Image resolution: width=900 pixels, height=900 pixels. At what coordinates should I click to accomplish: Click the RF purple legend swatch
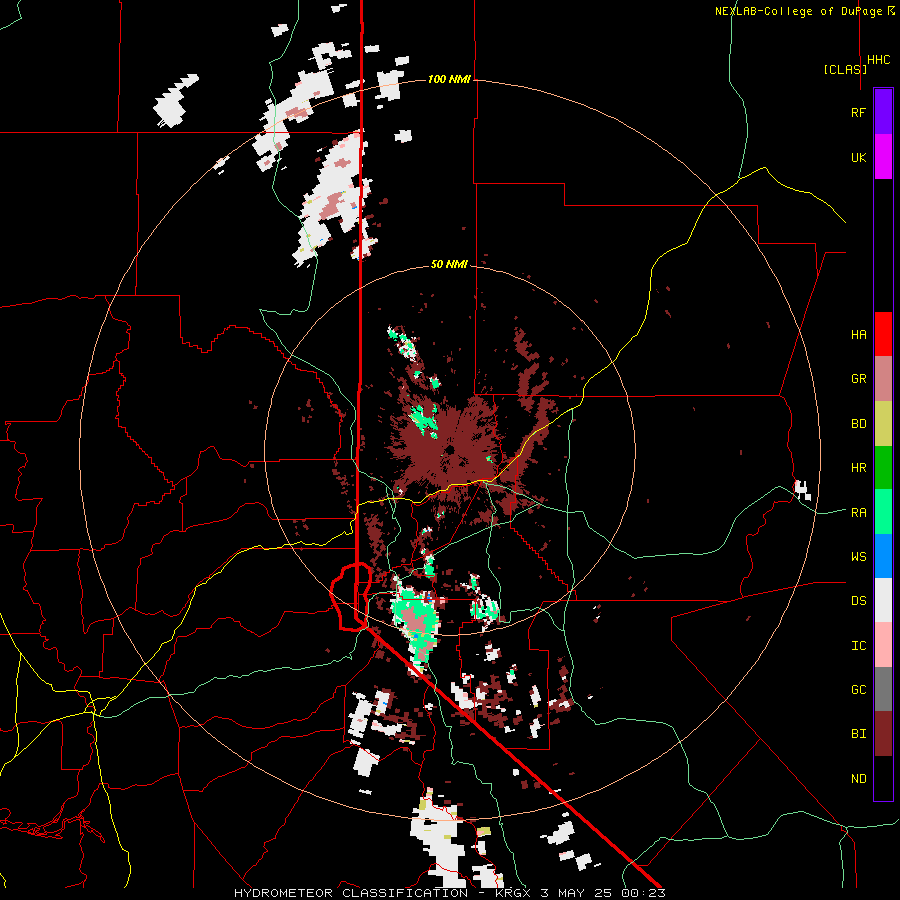pyautogui.click(x=883, y=112)
